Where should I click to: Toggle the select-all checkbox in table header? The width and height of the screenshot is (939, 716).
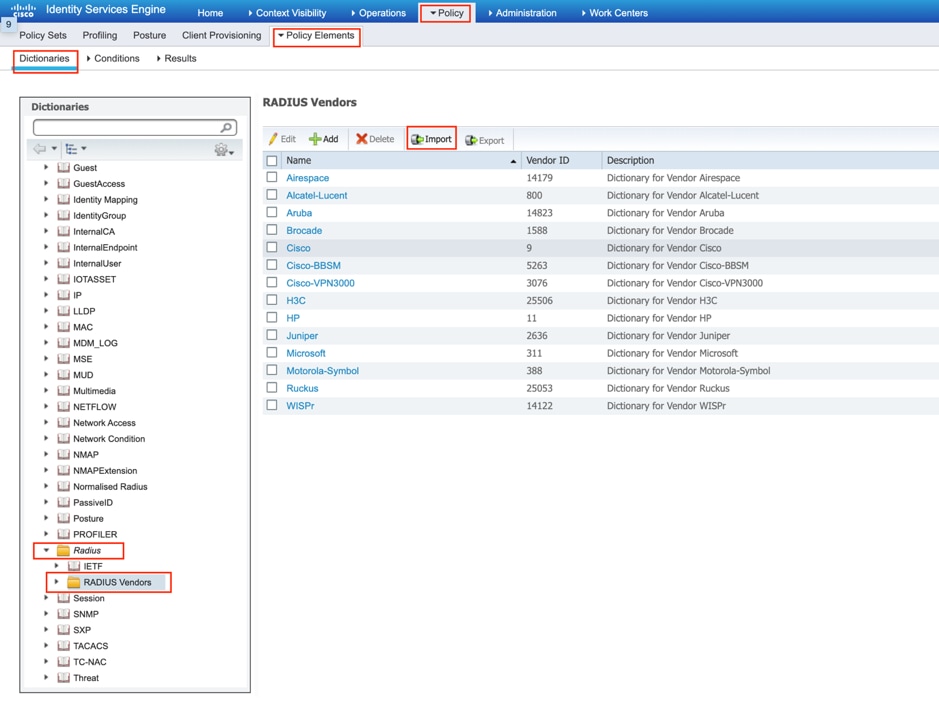click(x=272, y=161)
